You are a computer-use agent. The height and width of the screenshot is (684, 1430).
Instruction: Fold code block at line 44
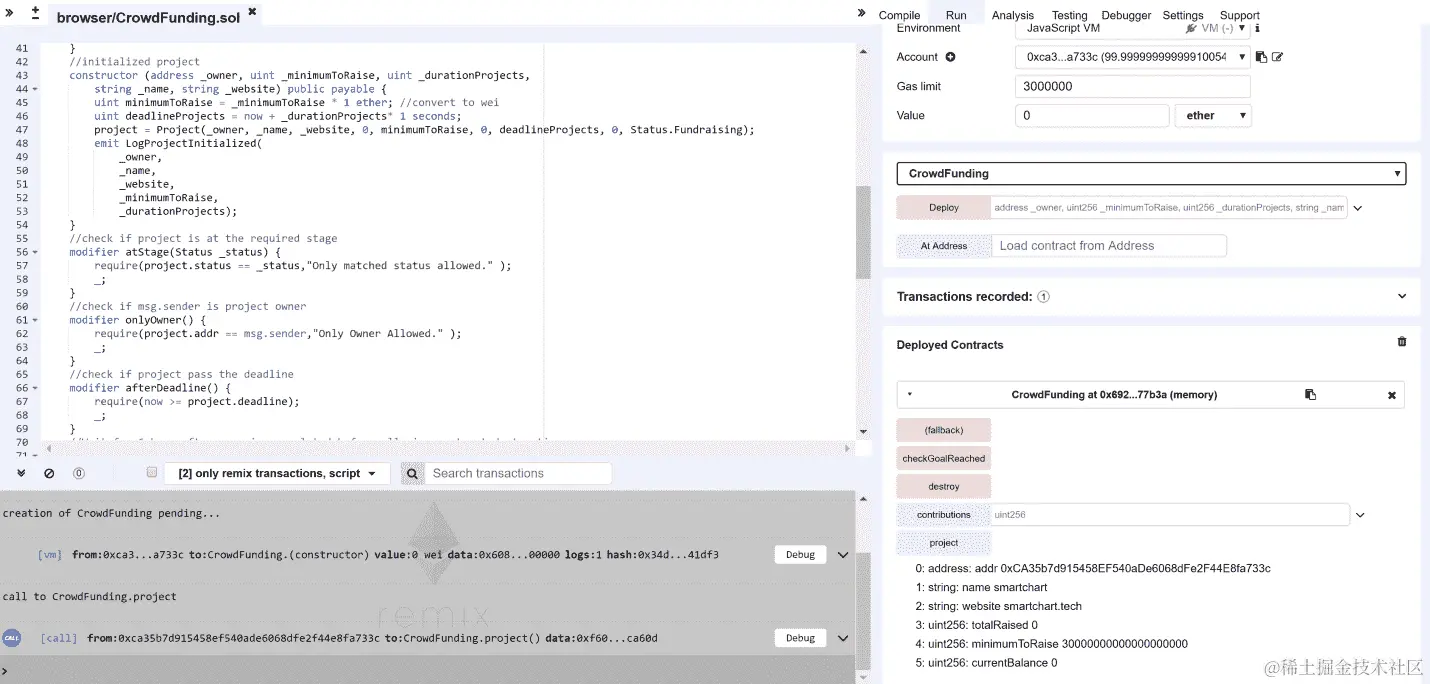tap(35, 89)
